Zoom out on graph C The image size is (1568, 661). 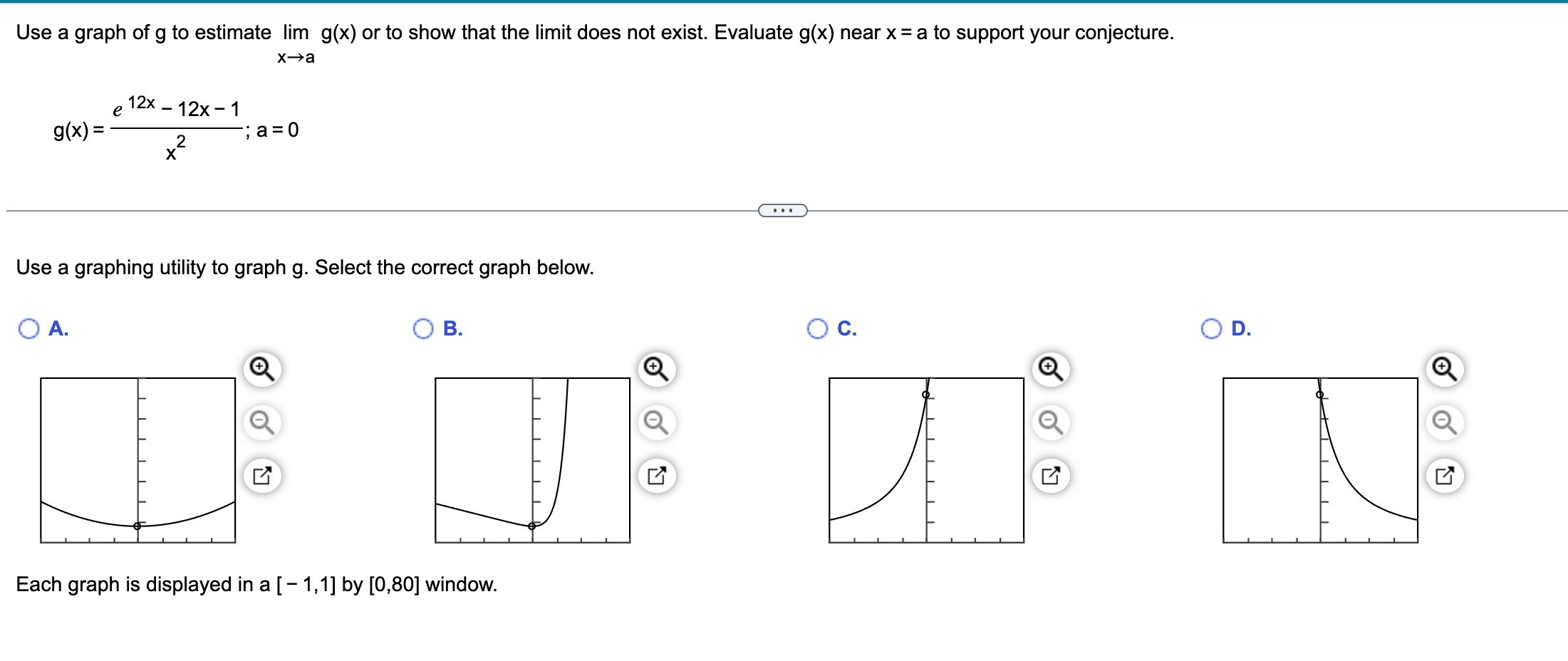tap(1049, 422)
